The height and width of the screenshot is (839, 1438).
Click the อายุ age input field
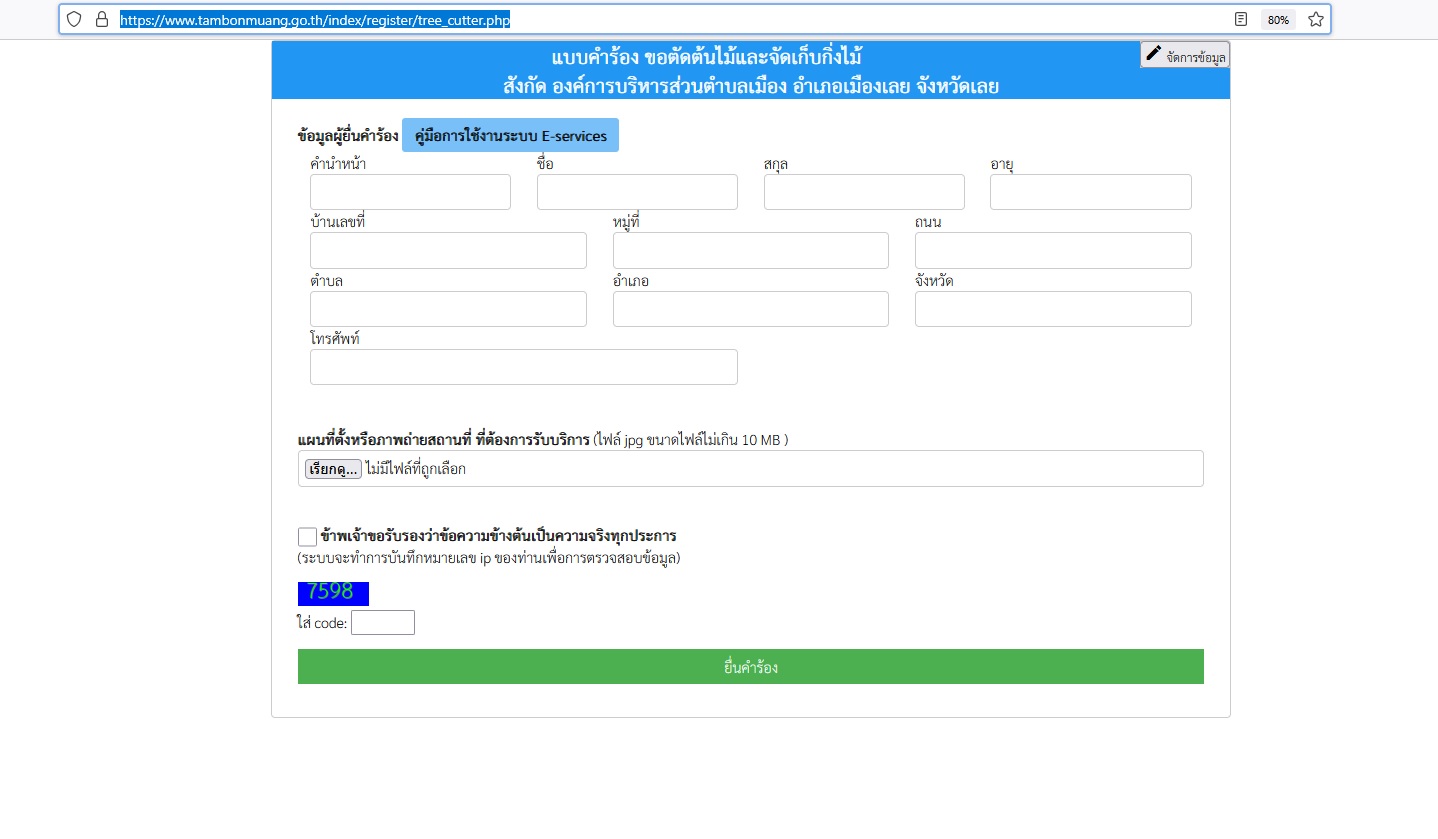[1091, 192]
